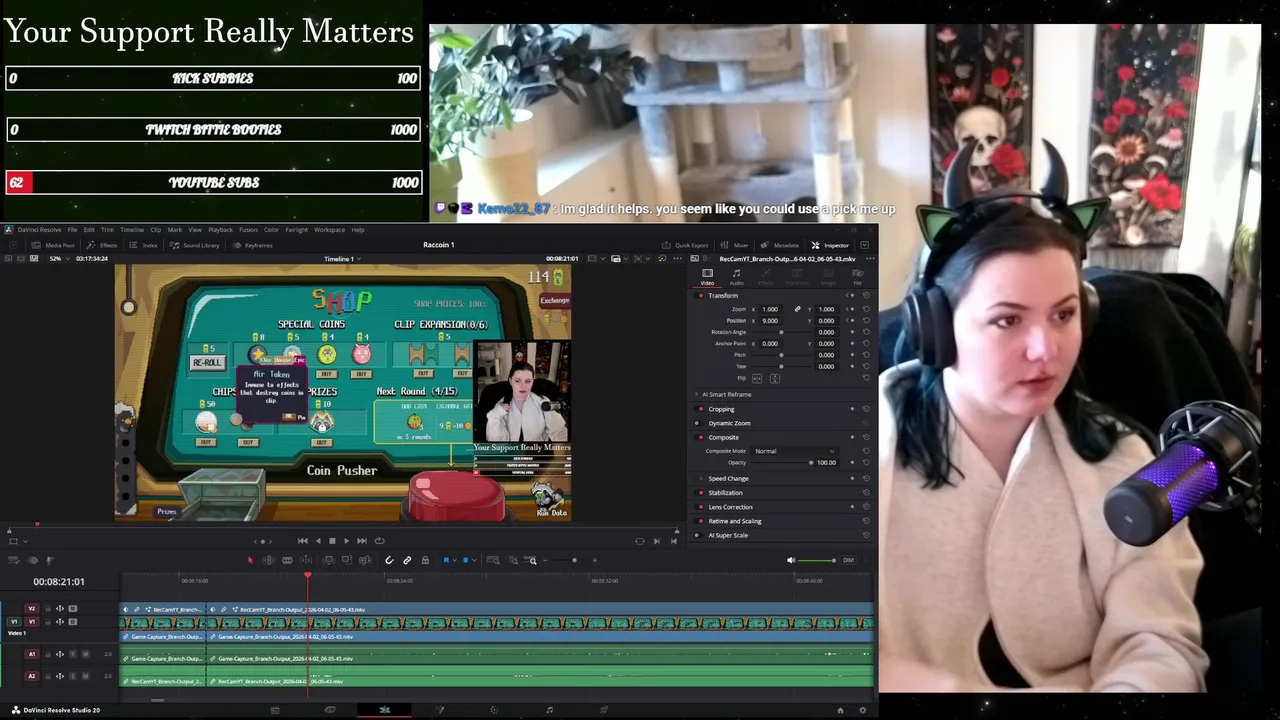Image resolution: width=1280 pixels, height=720 pixels.
Task: Open the Effects panel
Action: pos(102,245)
